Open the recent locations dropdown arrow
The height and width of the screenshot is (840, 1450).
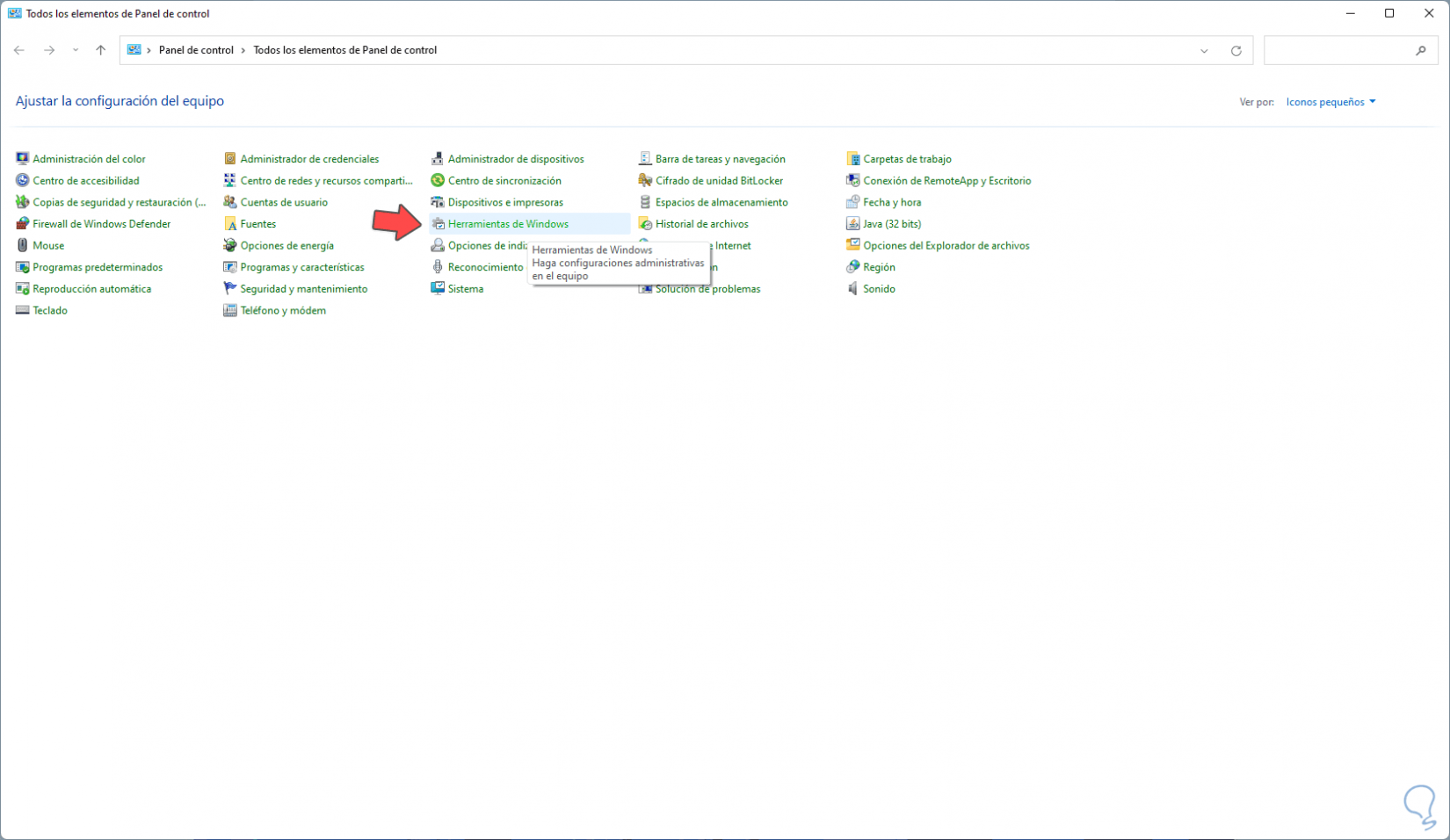tap(76, 50)
